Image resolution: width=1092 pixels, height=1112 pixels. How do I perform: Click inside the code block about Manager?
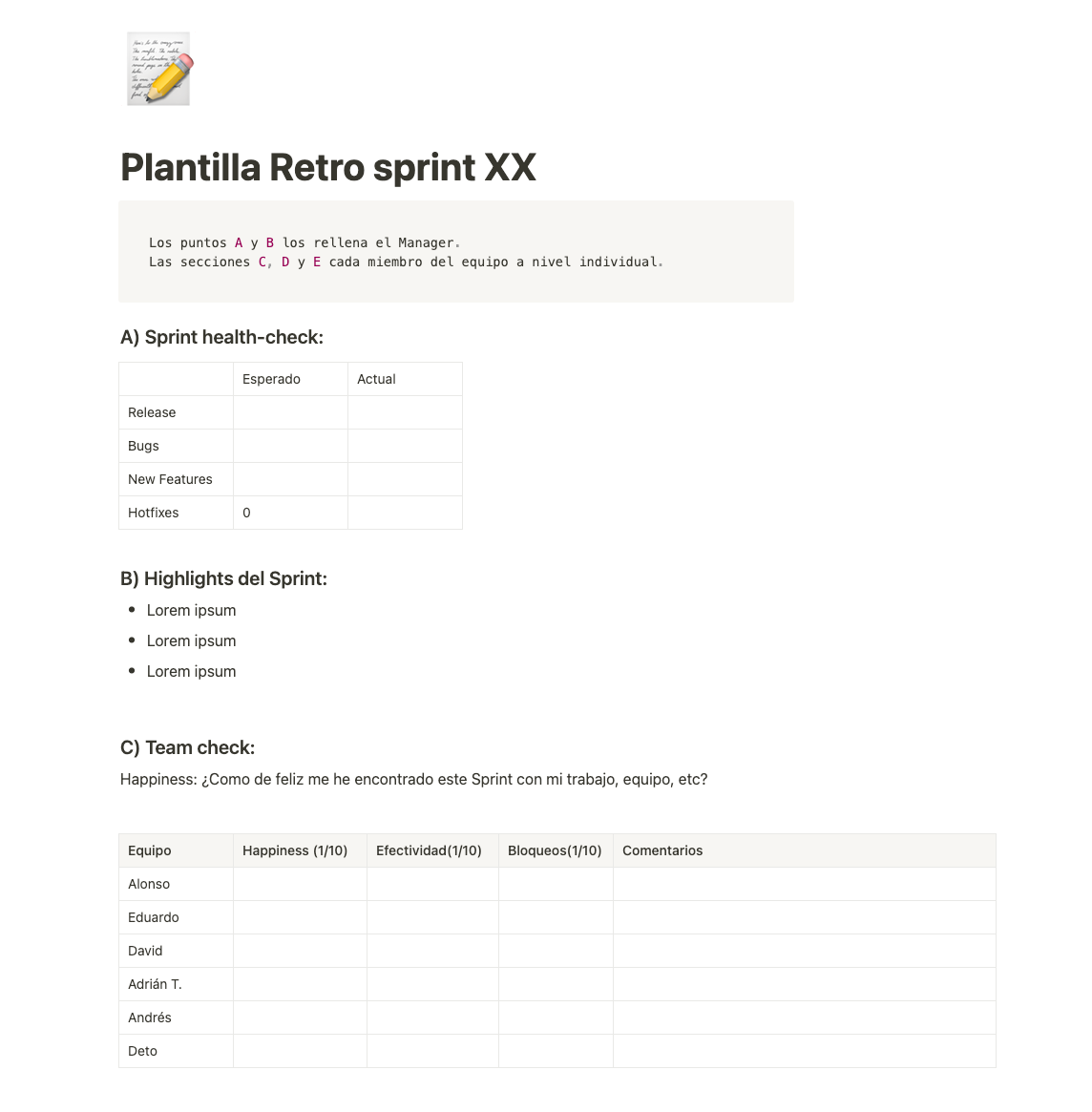point(456,252)
